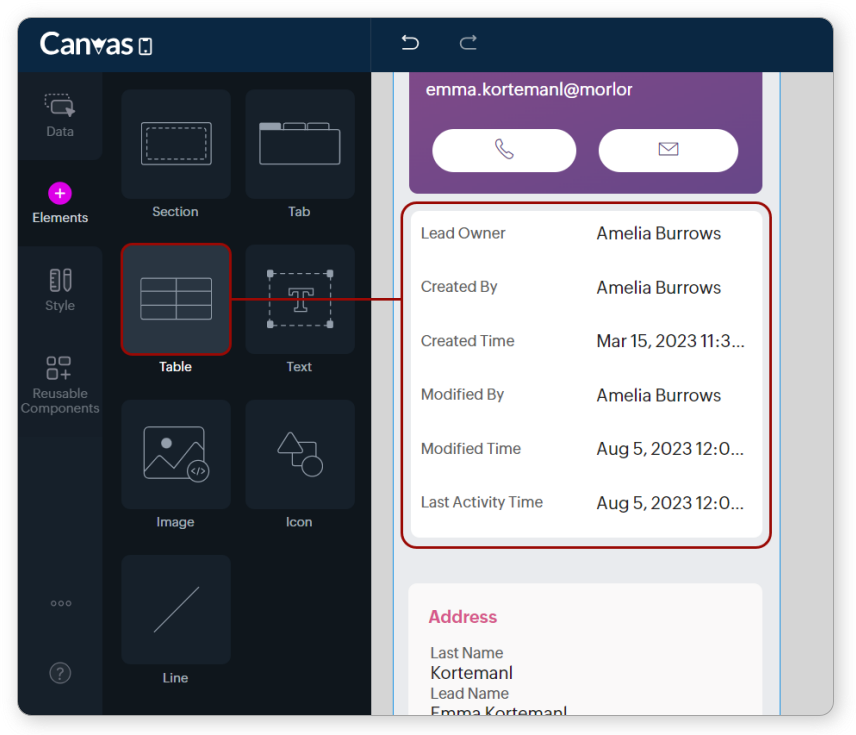Choose the Table element
Screen dimensions: 856x735
pos(176,299)
